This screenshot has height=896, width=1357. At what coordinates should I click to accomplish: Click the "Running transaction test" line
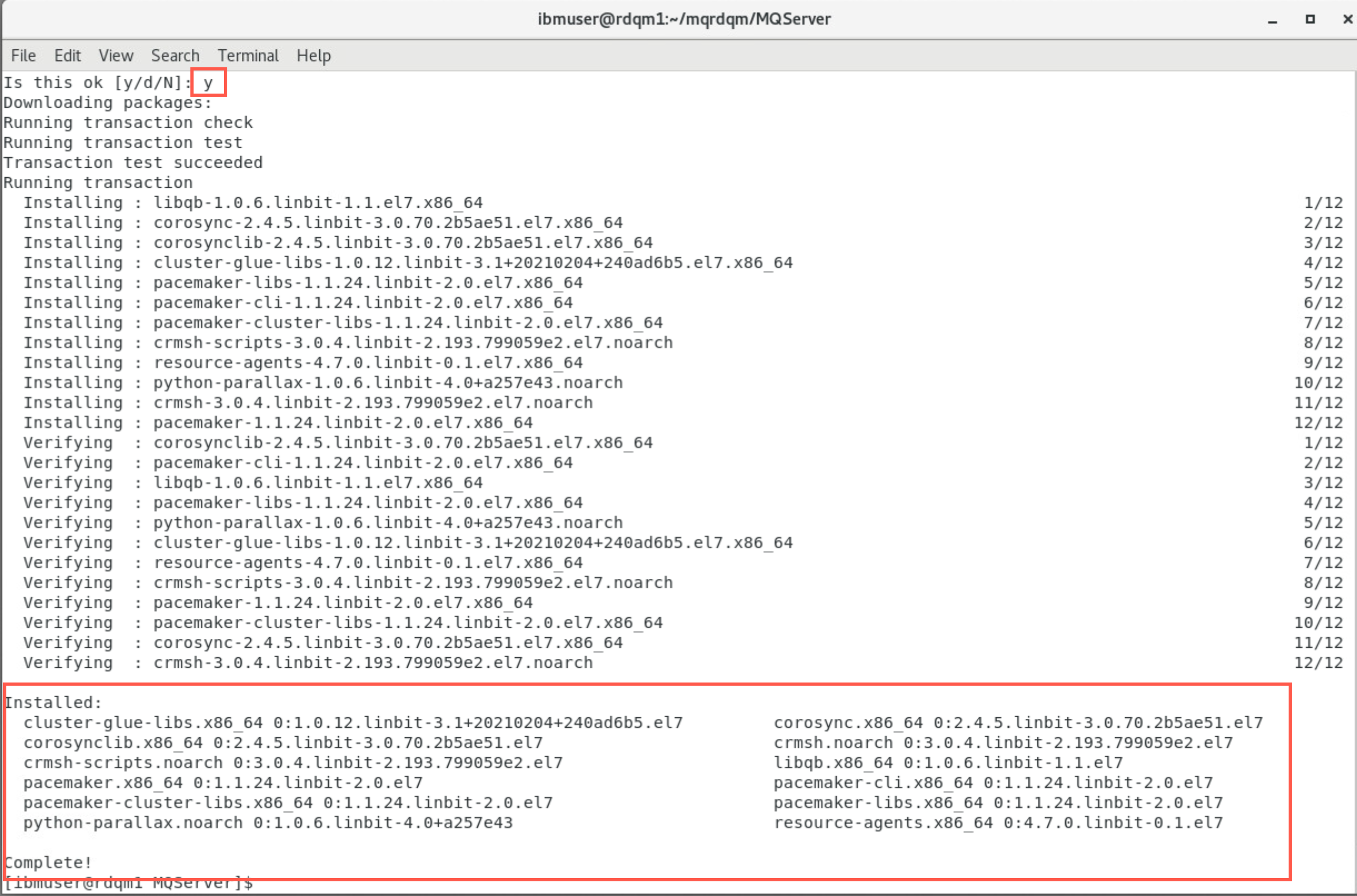click(123, 143)
